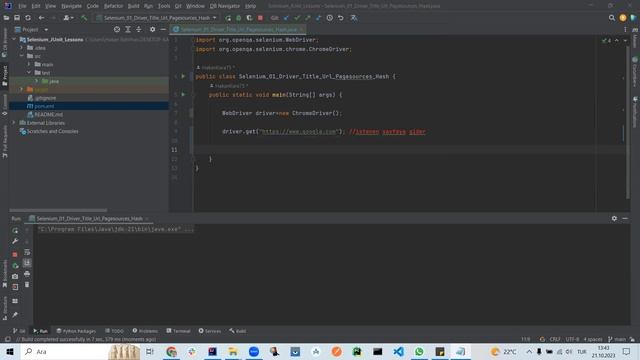The width and height of the screenshot is (640, 360).
Task: Open the File menu
Action: 22,6
